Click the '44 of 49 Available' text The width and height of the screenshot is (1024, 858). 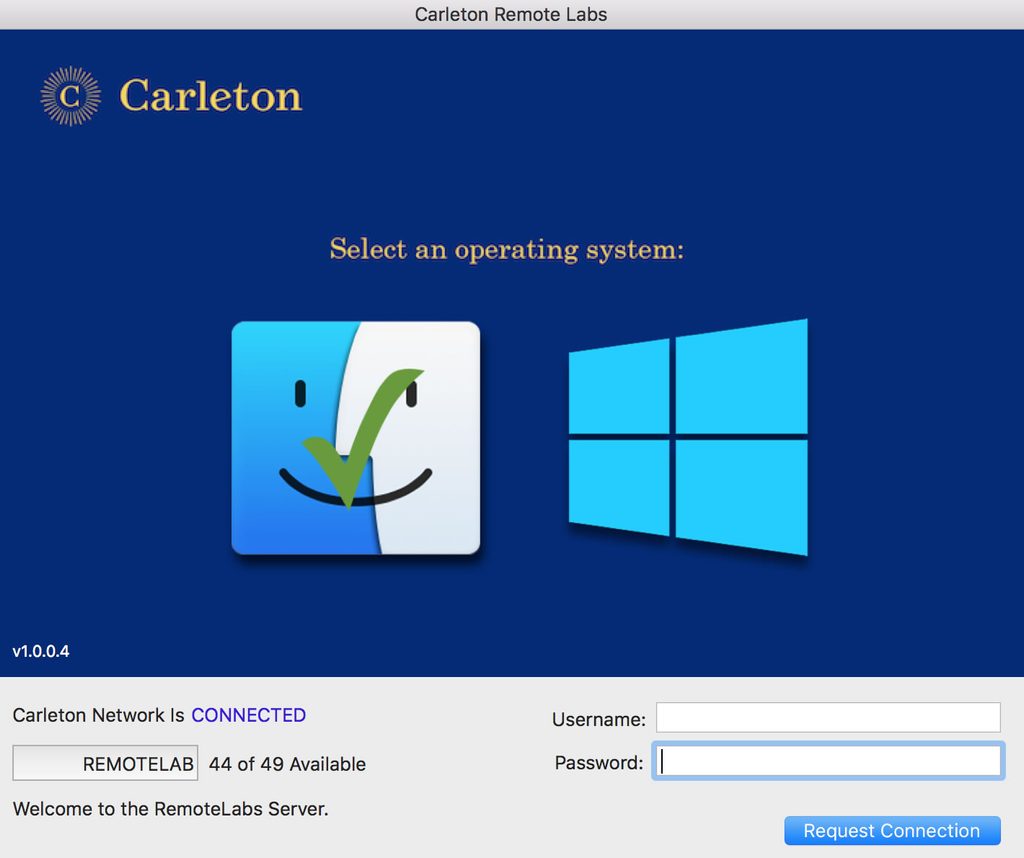(x=287, y=764)
